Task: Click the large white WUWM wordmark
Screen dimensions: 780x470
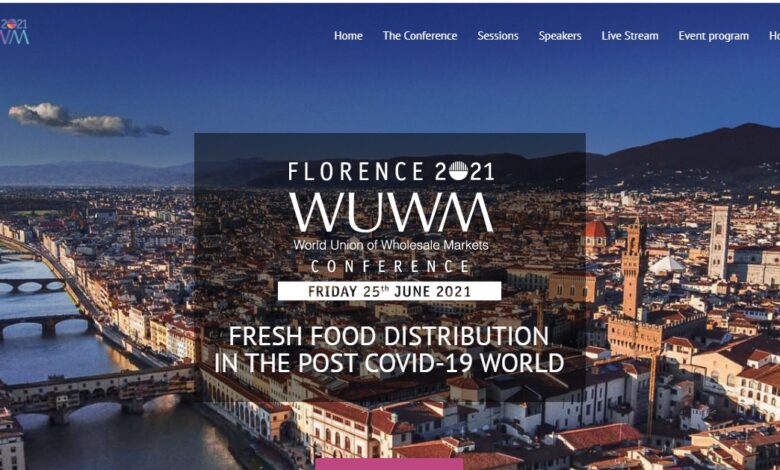Action: coord(391,212)
